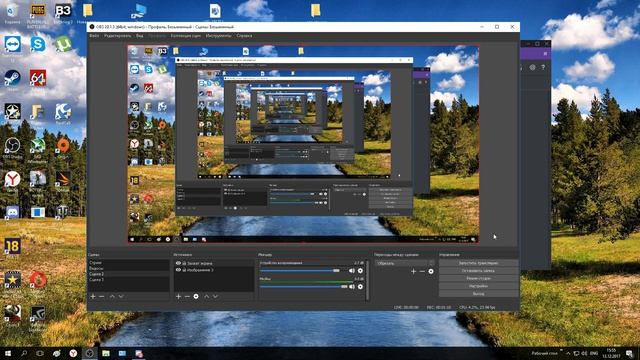Click the help question mark in the purple window
This screenshot has height=360, width=640.
coord(543,67)
